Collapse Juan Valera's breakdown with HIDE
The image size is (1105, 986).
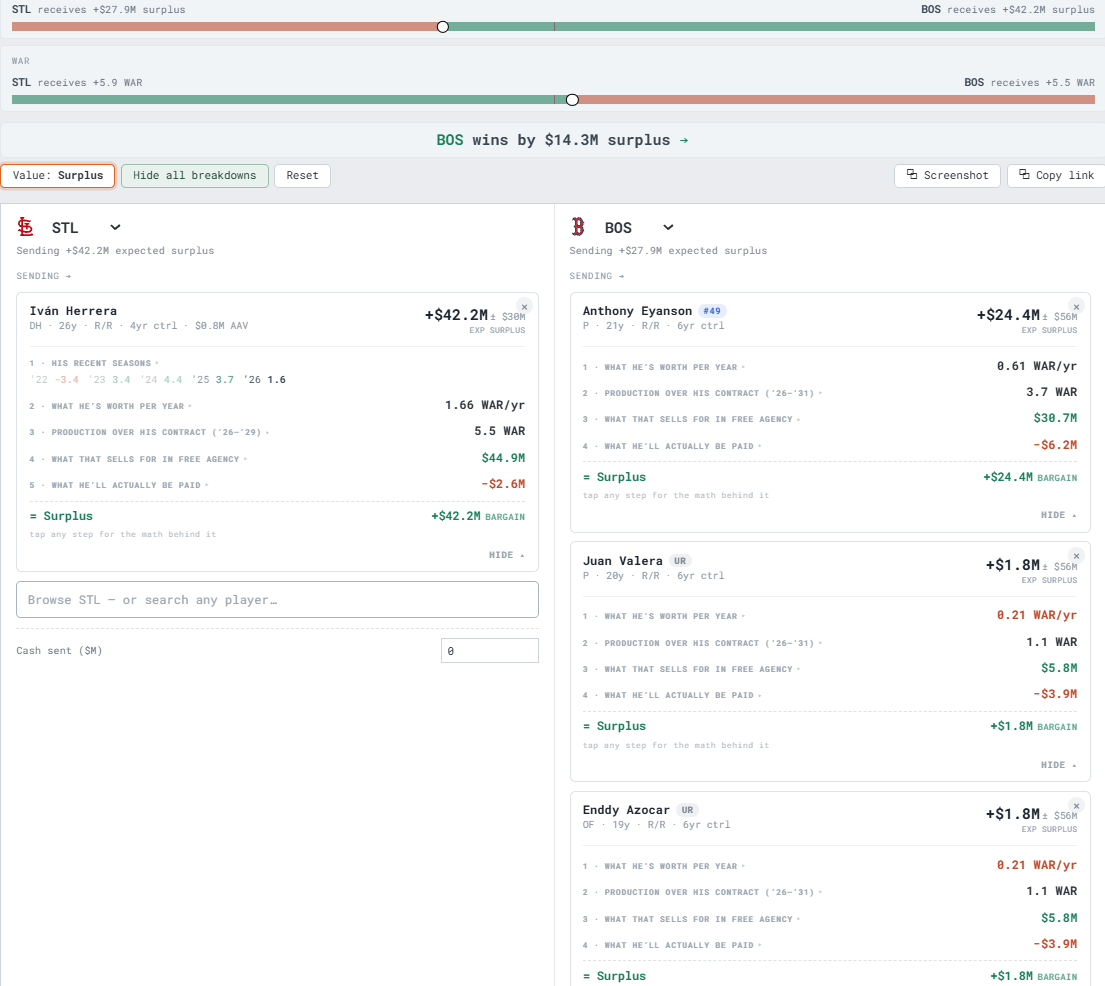click(1058, 765)
